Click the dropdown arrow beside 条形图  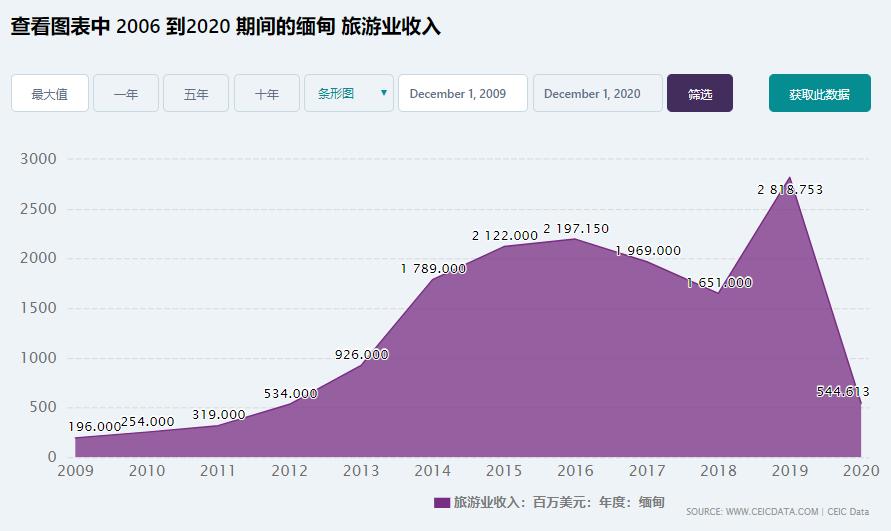pos(383,93)
